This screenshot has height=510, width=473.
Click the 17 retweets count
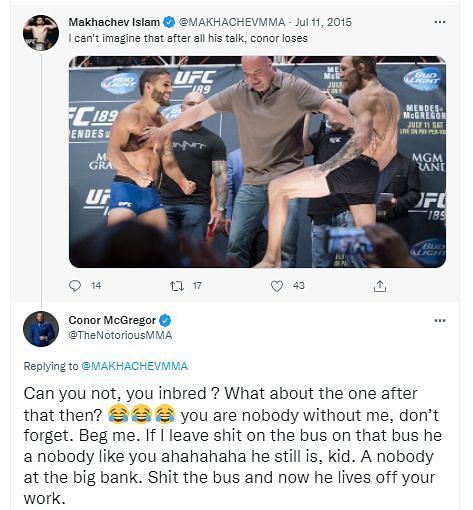197,286
